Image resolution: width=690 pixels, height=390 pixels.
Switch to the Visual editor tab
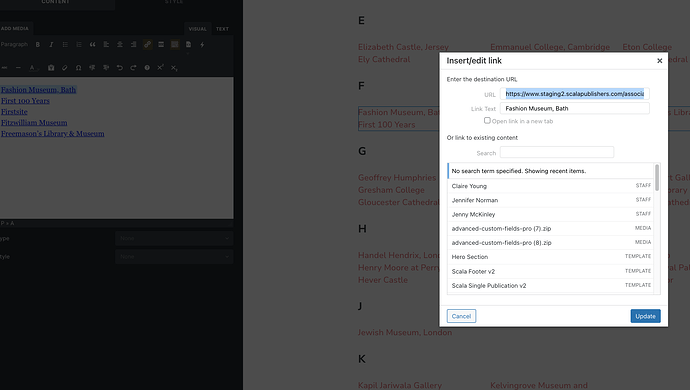click(x=198, y=29)
